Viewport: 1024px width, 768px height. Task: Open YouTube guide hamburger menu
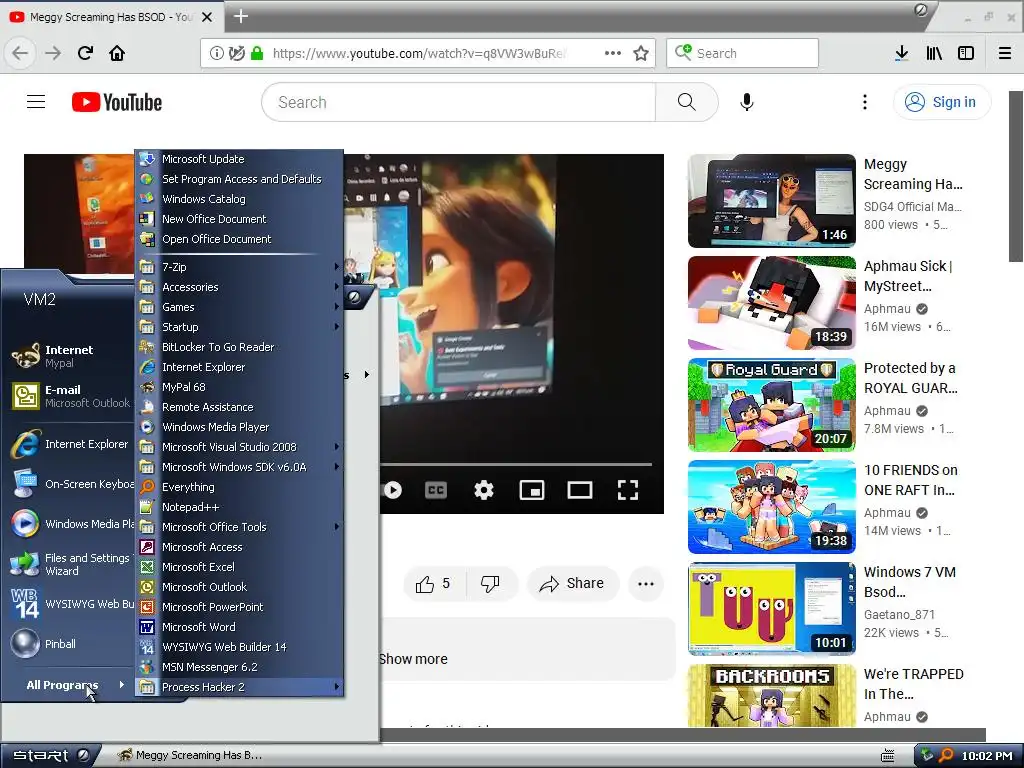click(36, 102)
